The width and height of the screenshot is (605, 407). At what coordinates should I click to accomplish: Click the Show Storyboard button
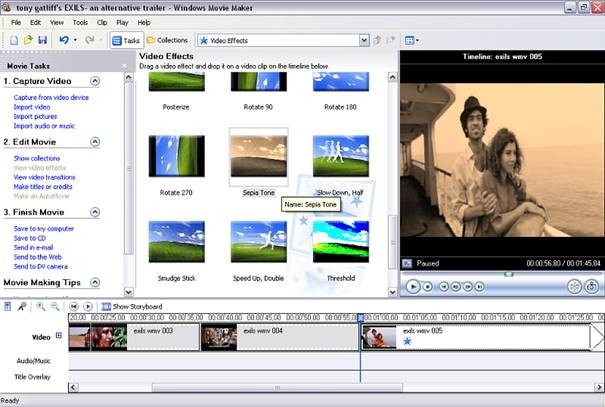point(132,307)
